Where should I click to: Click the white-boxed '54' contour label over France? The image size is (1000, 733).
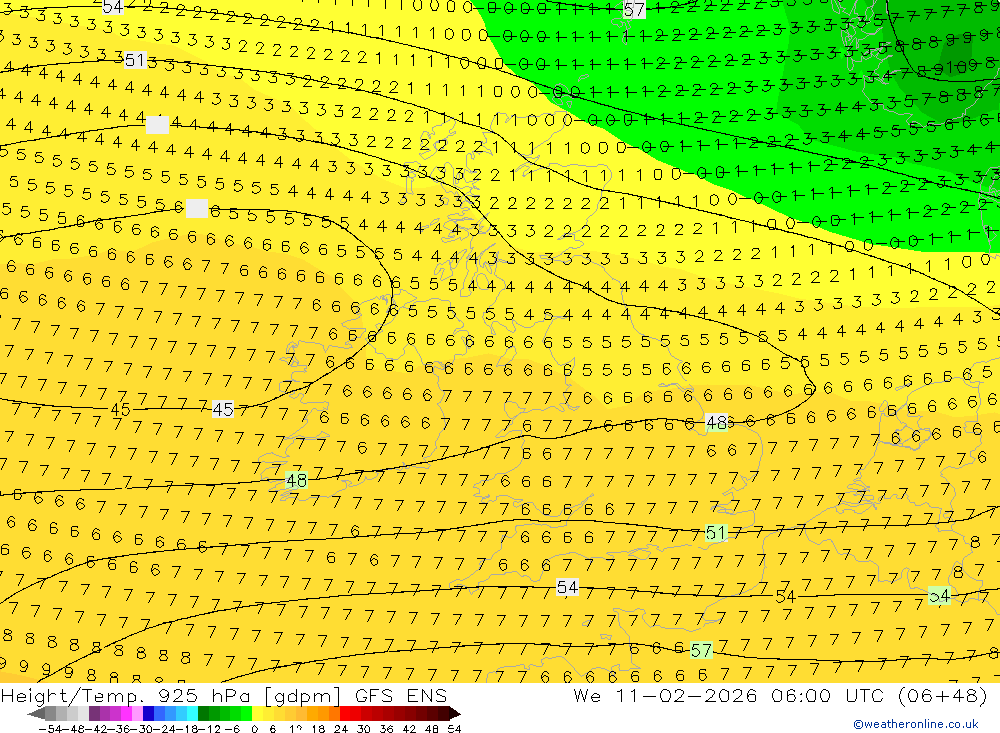(567, 587)
